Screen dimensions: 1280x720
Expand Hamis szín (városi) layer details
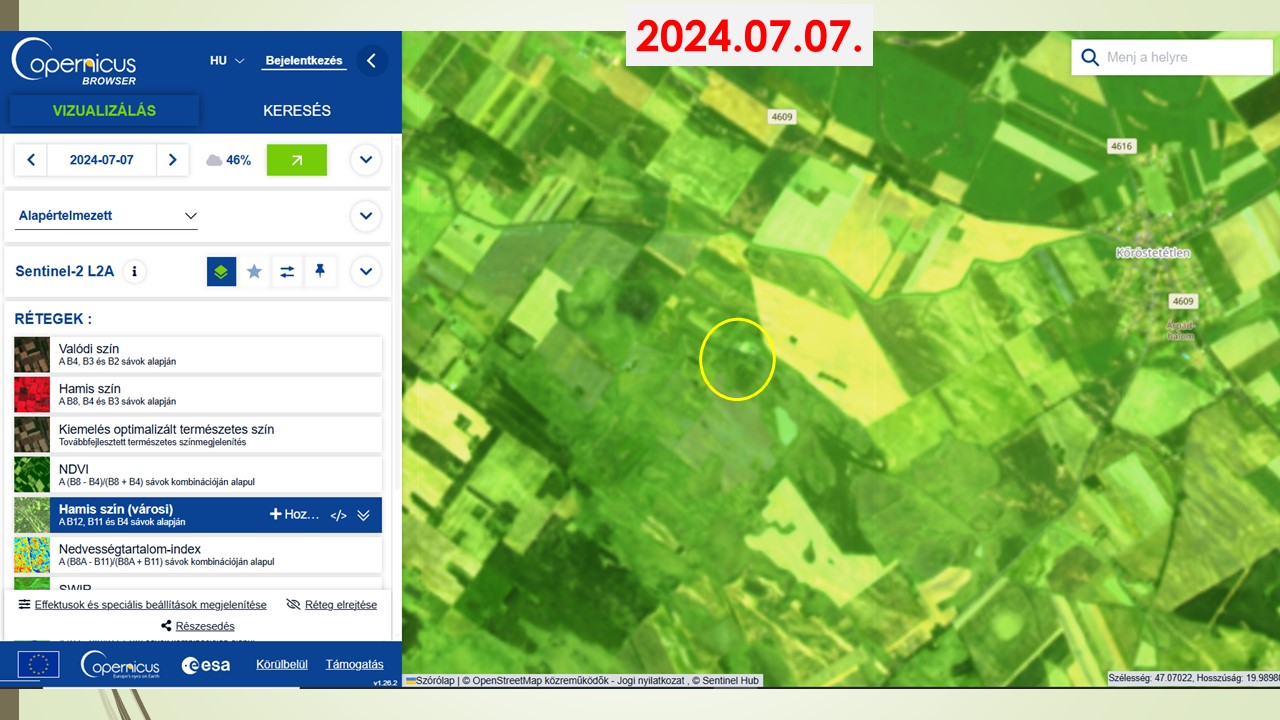tap(364, 515)
